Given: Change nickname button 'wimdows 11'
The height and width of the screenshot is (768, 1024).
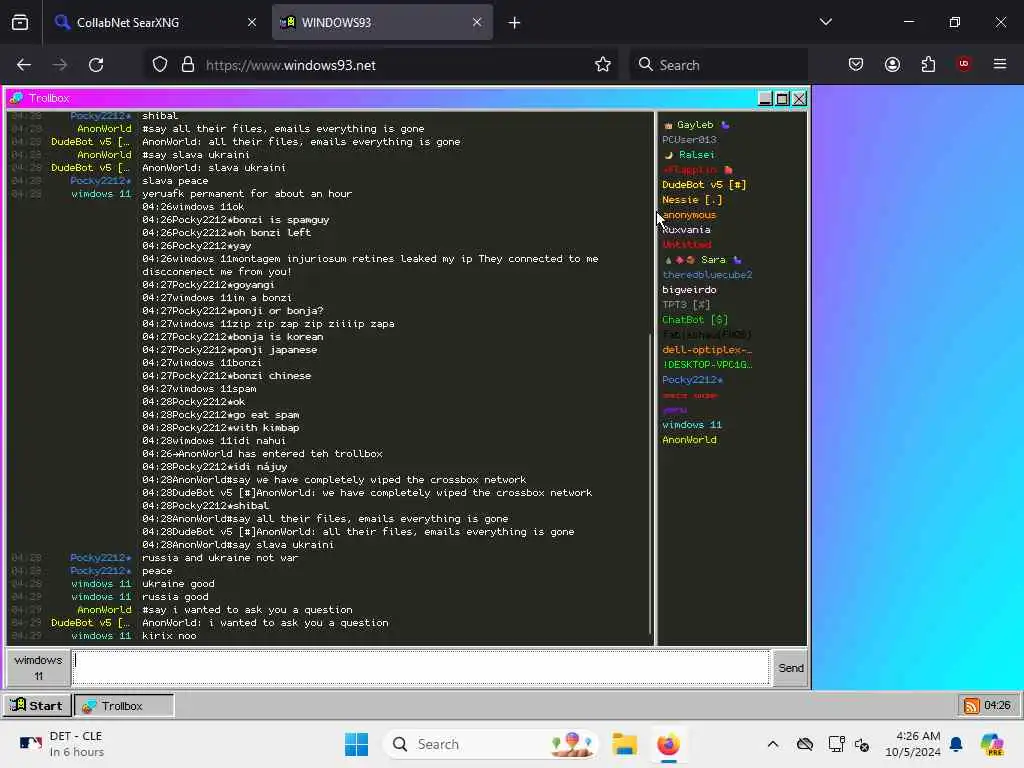Looking at the screenshot, I should [x=38, y=667].
